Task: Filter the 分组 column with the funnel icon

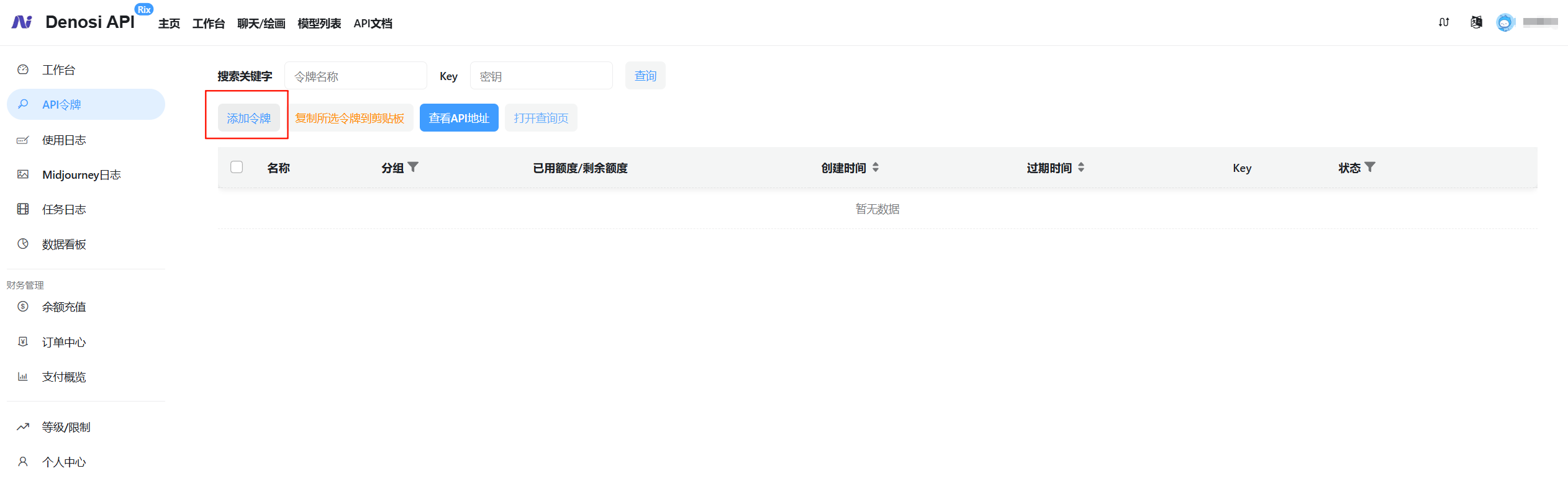Action: 413,167
